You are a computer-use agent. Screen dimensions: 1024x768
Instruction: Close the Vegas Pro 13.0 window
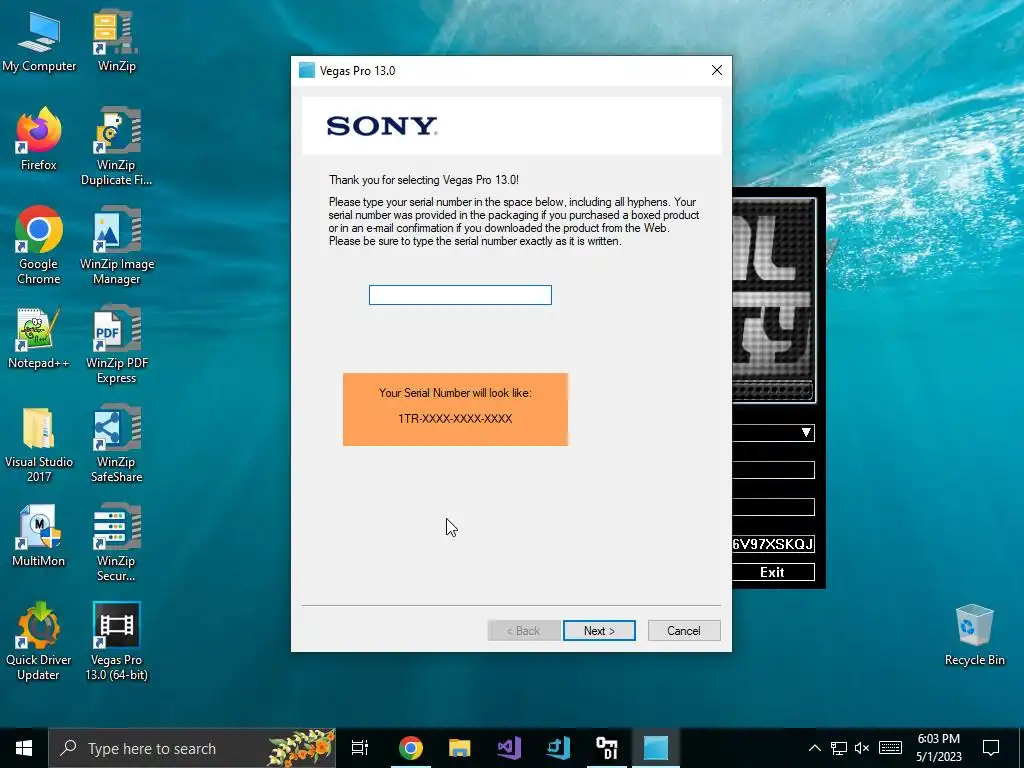click(x=716, y=71)
